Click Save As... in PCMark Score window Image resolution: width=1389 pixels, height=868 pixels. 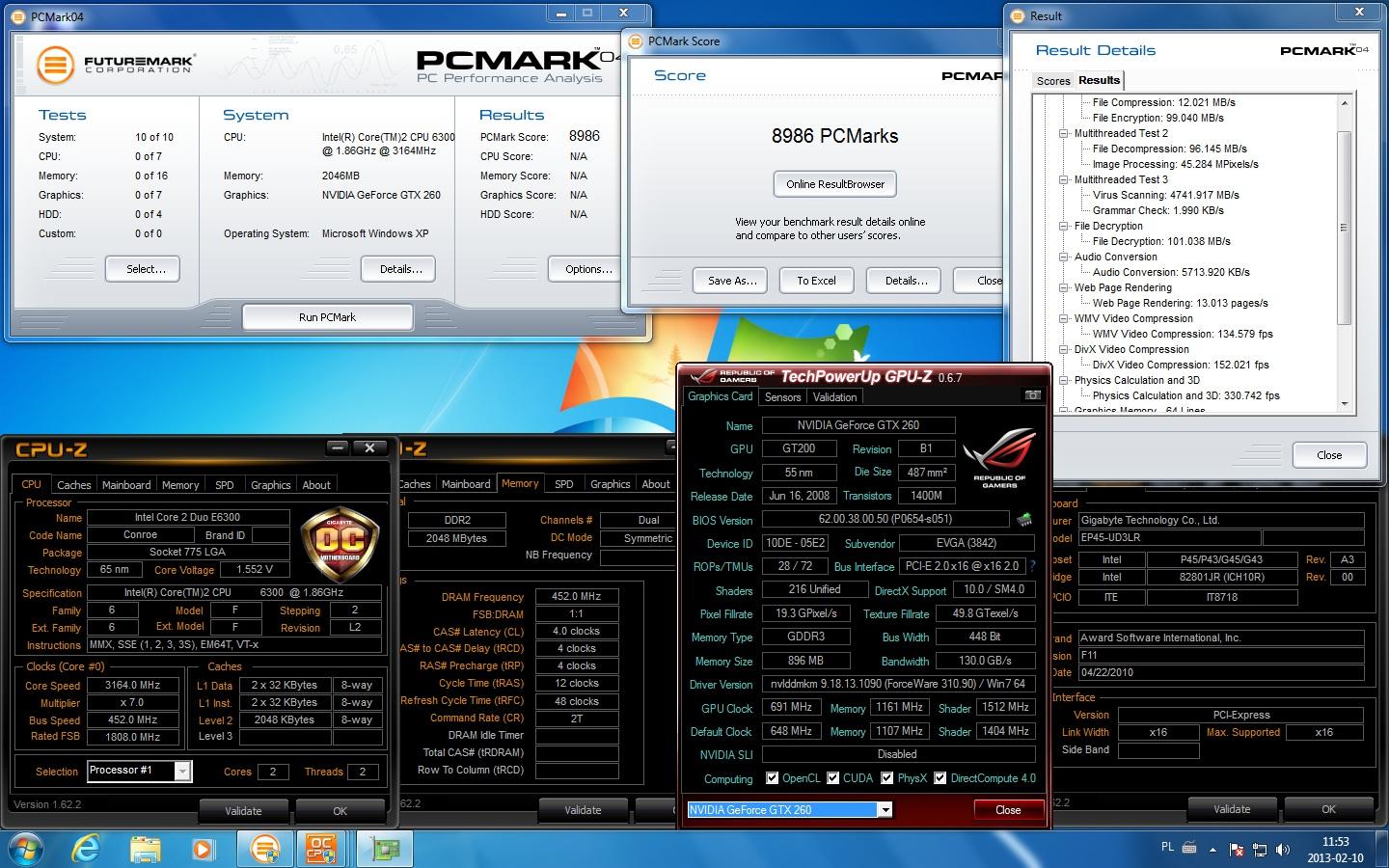point(732,281)
